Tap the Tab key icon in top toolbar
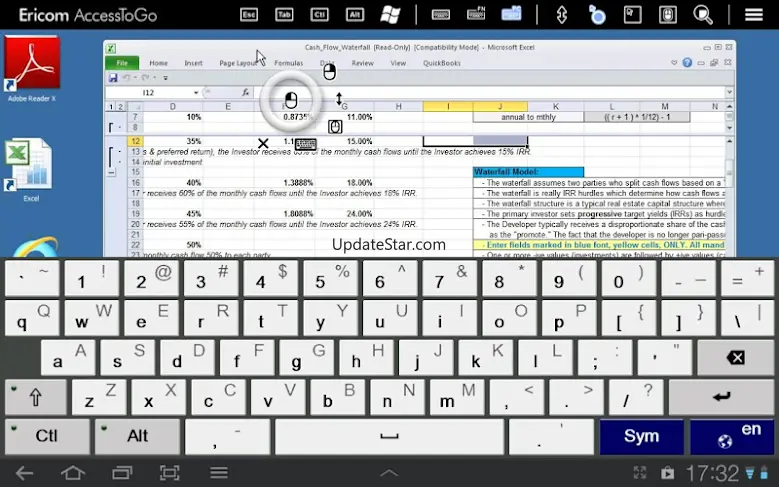779x487 pixels. pyautogui.click(x=284, y=14)
